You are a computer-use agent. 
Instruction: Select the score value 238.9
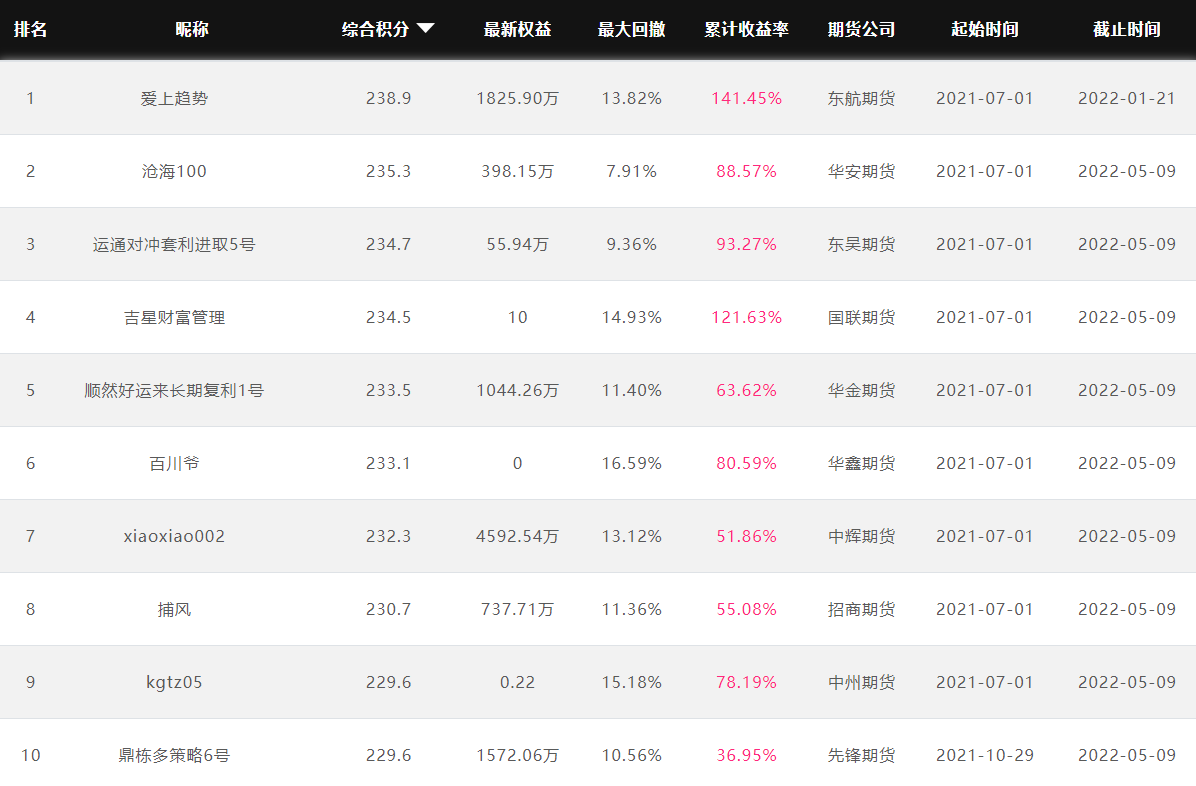[x=388, y=98]
